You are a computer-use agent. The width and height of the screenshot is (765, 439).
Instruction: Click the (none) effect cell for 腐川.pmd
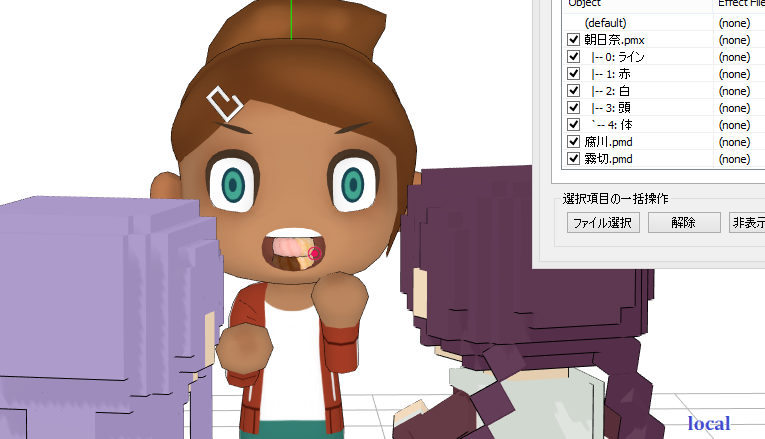tap(734, 142)
